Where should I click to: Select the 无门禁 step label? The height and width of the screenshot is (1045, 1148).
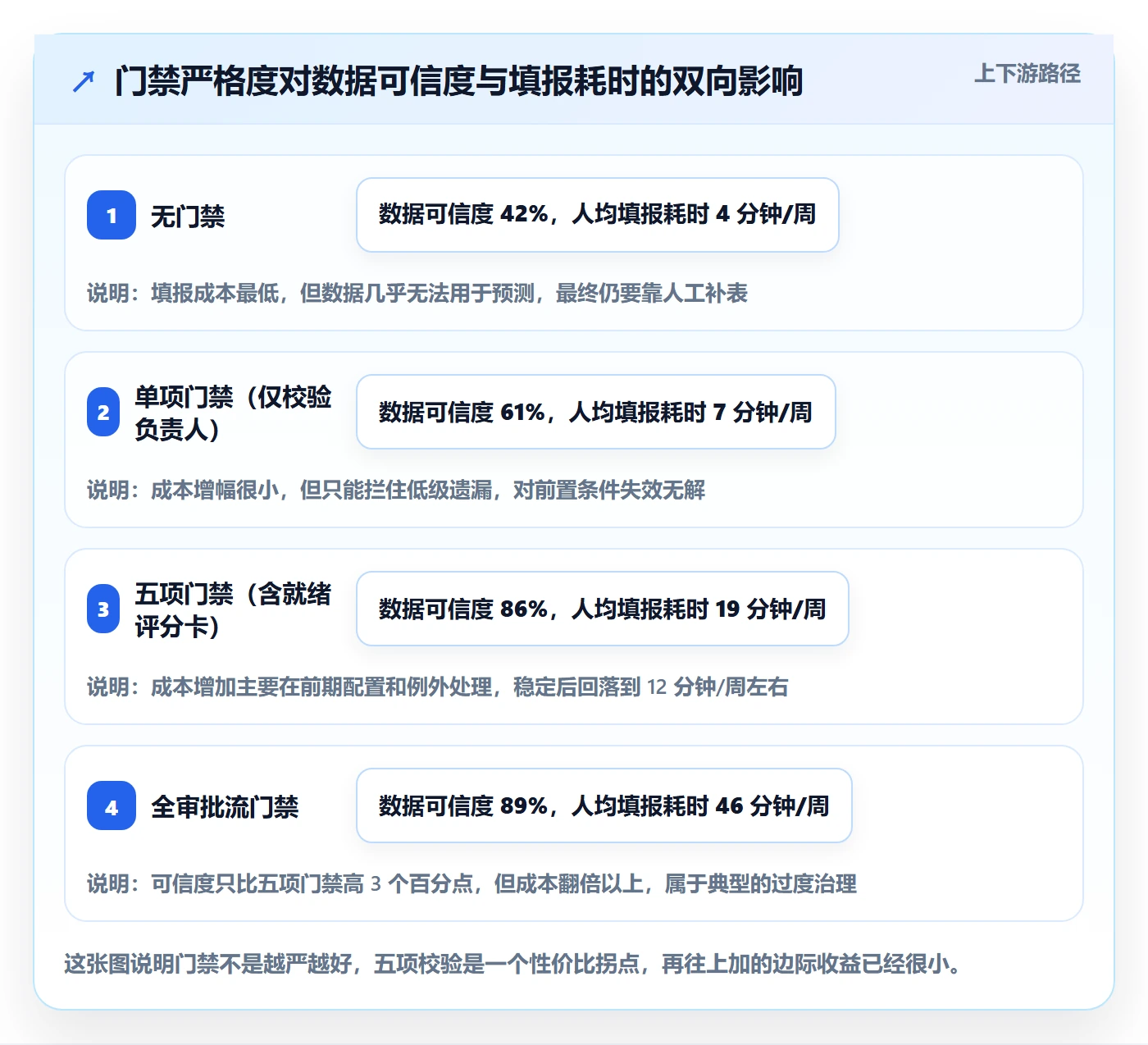[x=188, y=217]
